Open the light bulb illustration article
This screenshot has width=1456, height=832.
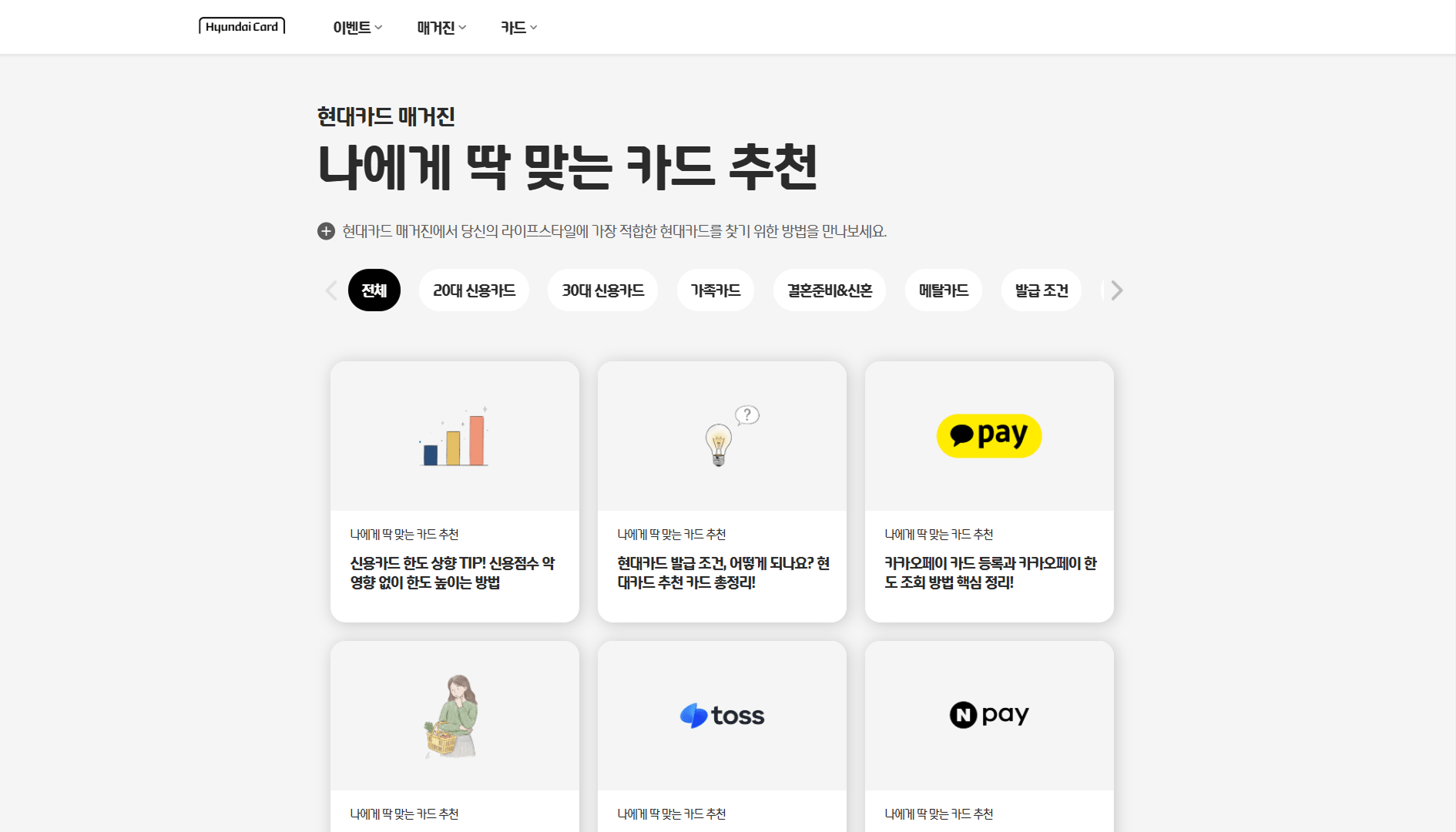coord(722,436)
